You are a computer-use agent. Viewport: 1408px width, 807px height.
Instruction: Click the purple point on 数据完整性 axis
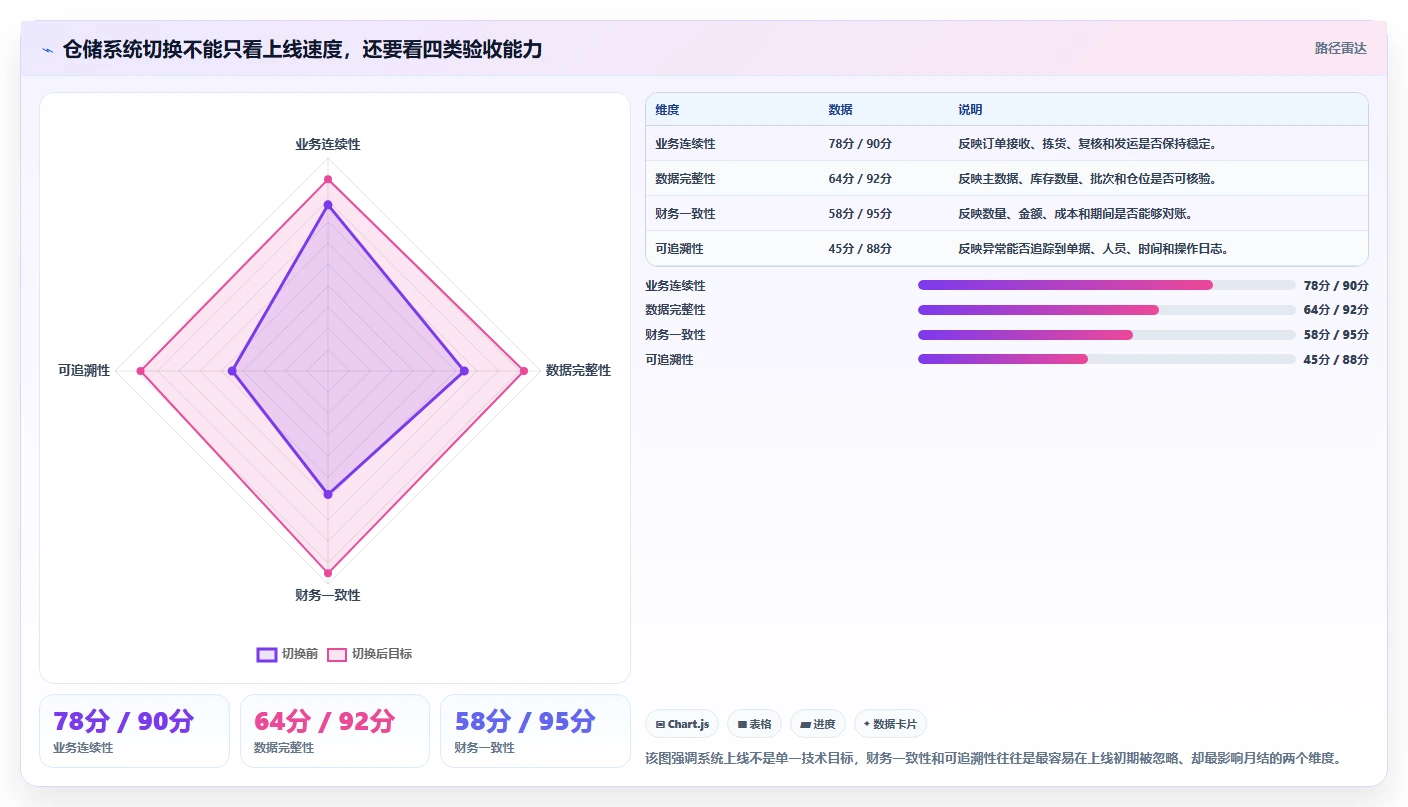[464, 371]
